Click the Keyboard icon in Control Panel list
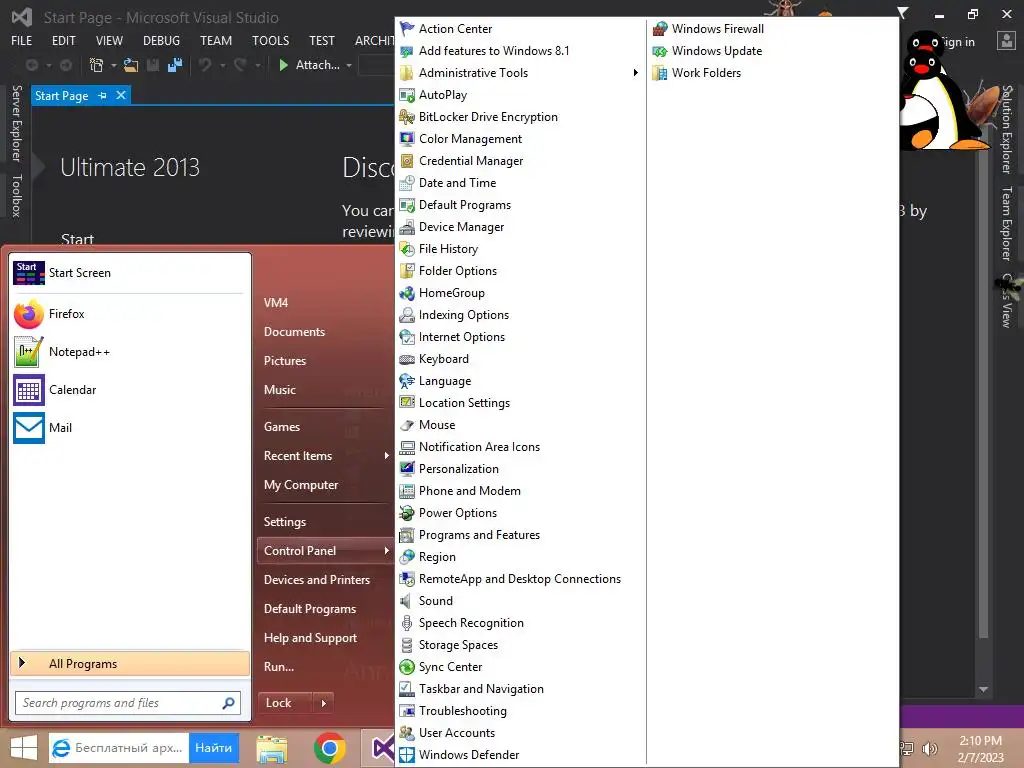This screenshot has height=768, width=1024. (x=407, y=359)
